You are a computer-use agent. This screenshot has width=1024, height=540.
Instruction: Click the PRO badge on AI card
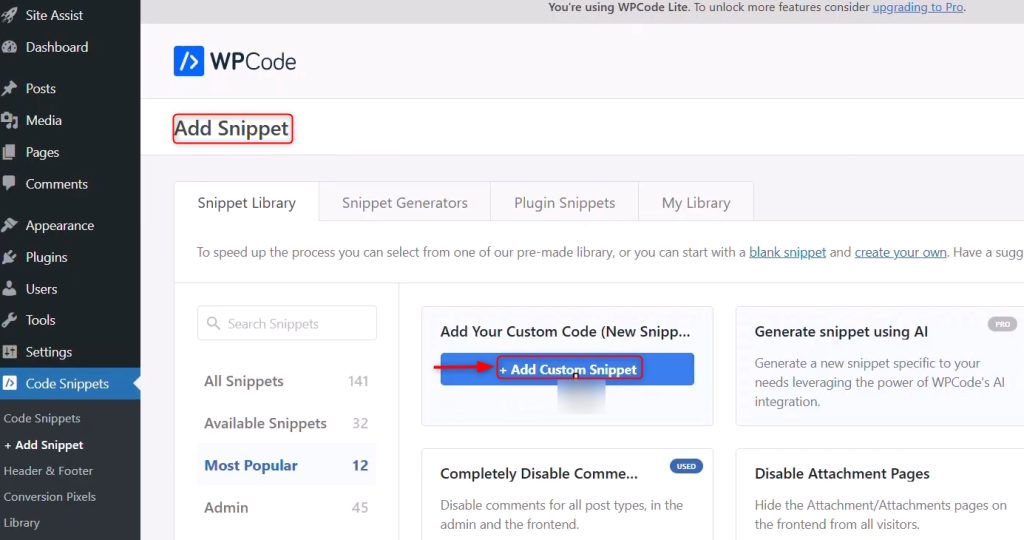click(x=1002, y=324)
